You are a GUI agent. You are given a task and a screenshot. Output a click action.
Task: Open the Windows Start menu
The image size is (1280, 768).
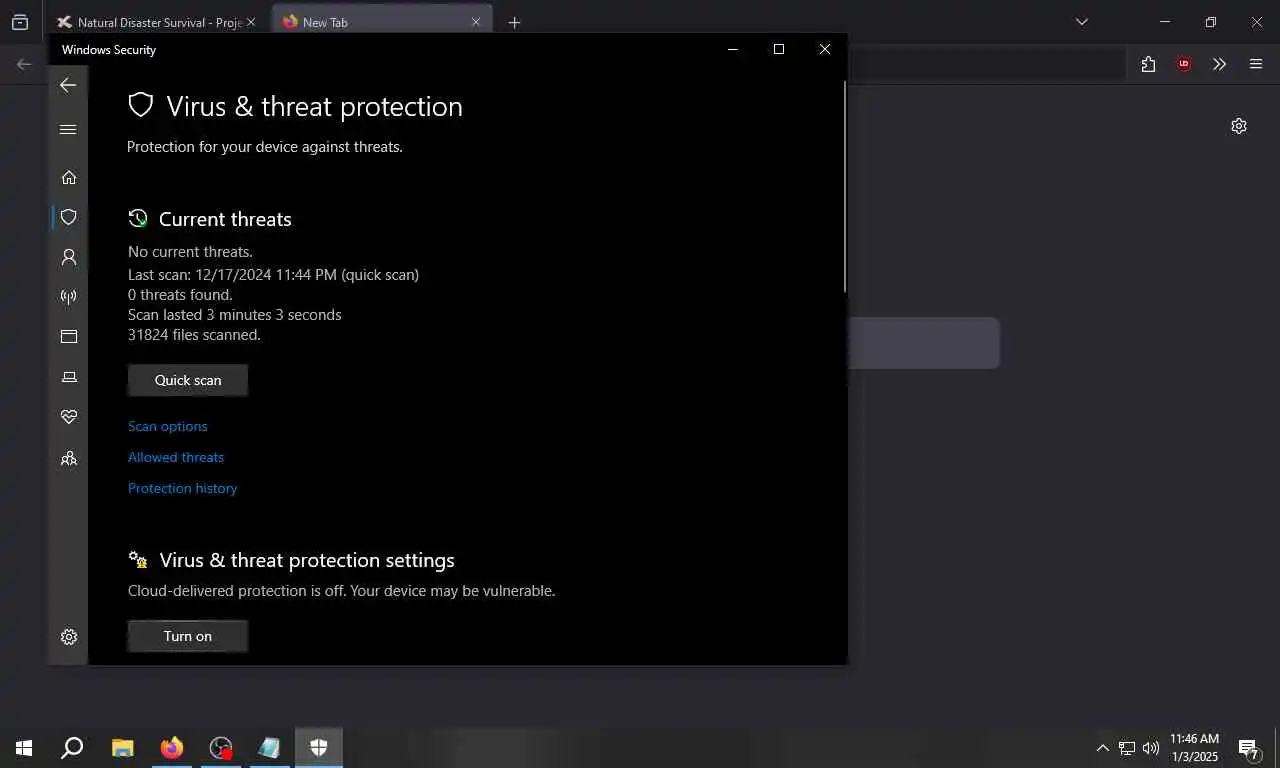(x=24, y=747)
